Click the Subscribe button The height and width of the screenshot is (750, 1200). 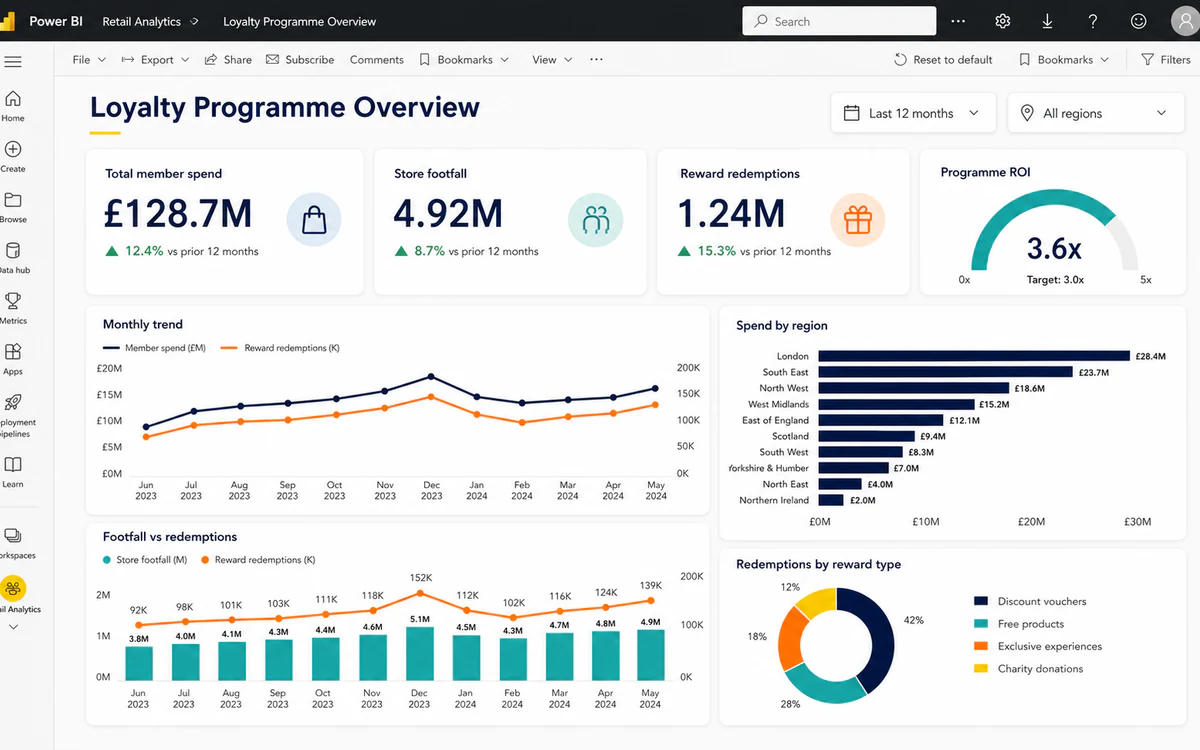300,60
